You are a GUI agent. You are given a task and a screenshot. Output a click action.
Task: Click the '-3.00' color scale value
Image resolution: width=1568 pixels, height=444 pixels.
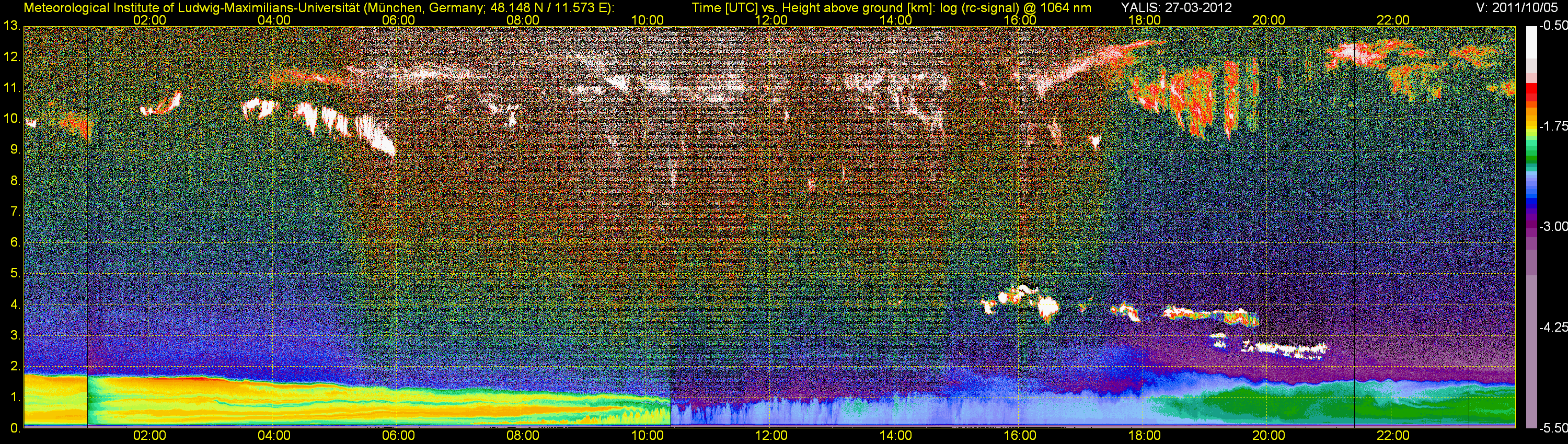[1553, 226]
